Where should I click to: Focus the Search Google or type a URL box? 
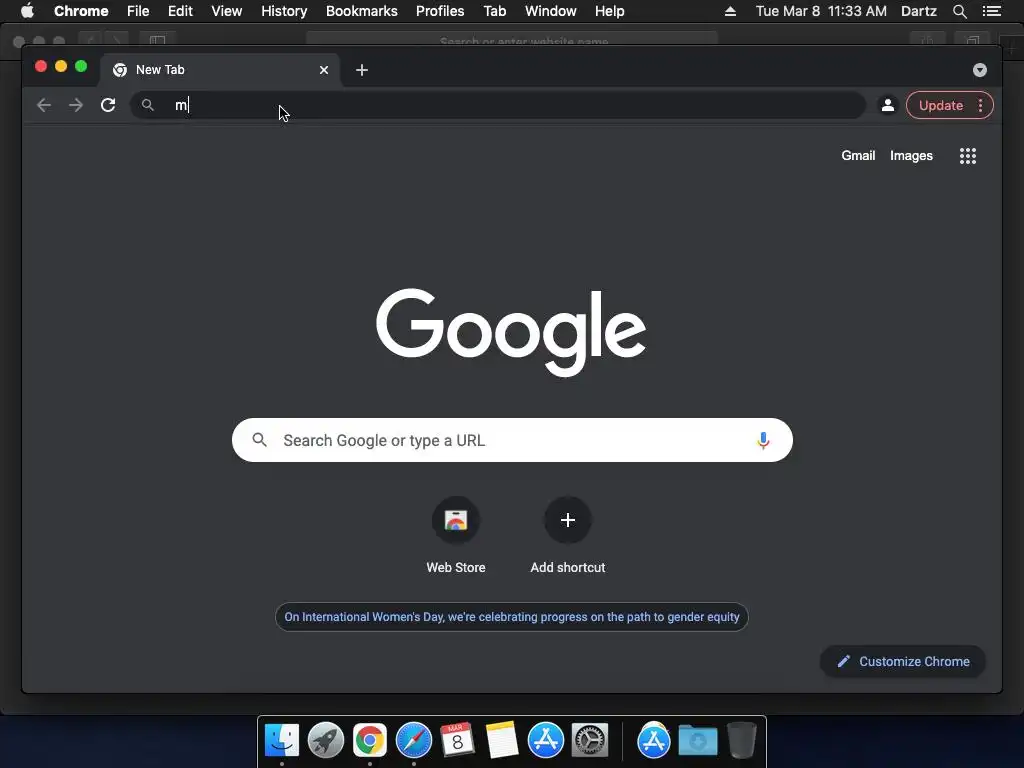coord(512,440)
